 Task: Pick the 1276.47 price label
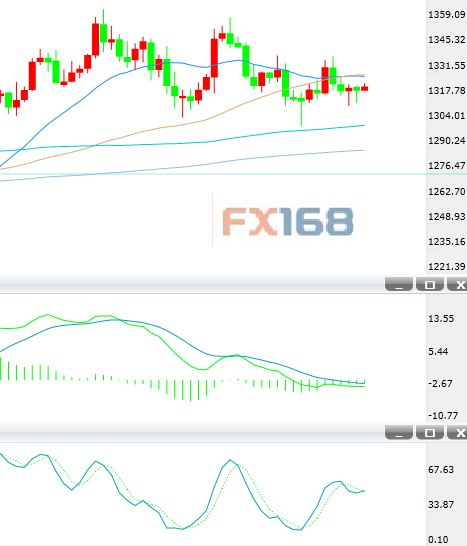click(447, 166)
